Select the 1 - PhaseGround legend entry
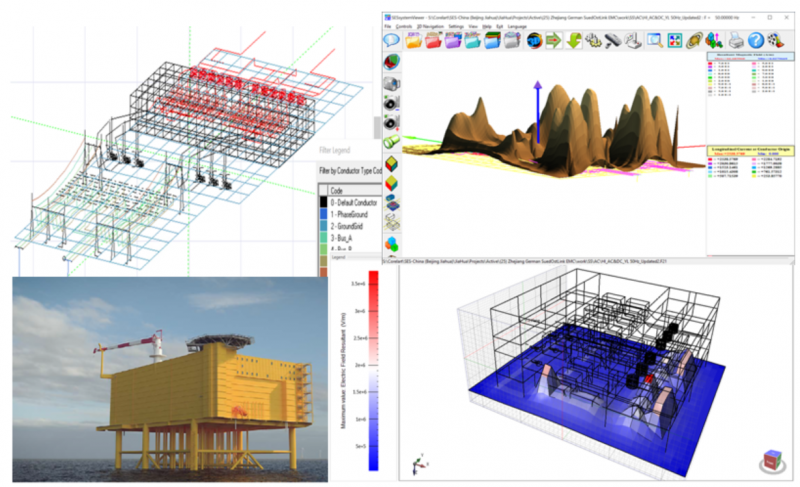The image size is (800, 487). 351,214
